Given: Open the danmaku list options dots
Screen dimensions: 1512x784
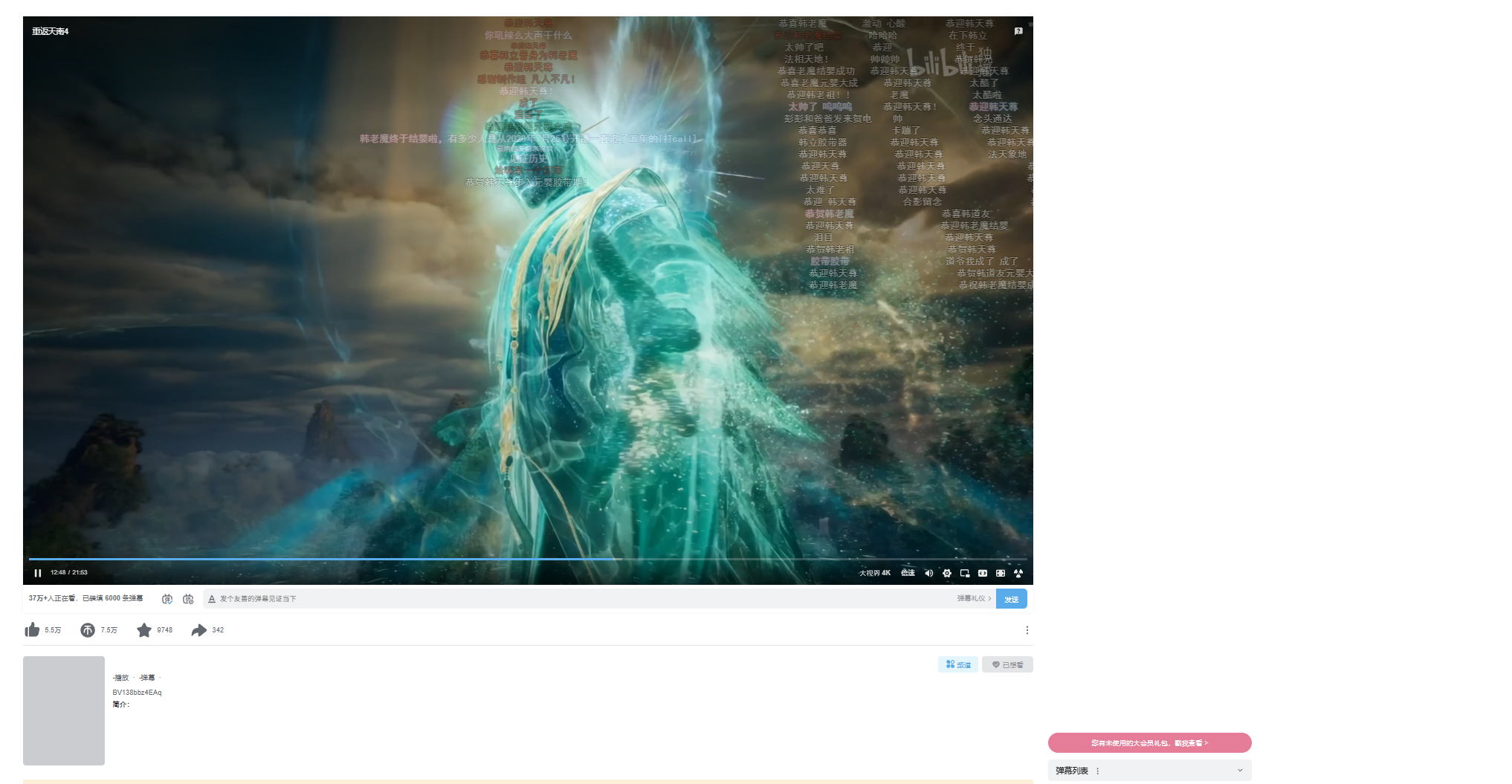Looking at the screenshot, I should [x=1098, y=771].
